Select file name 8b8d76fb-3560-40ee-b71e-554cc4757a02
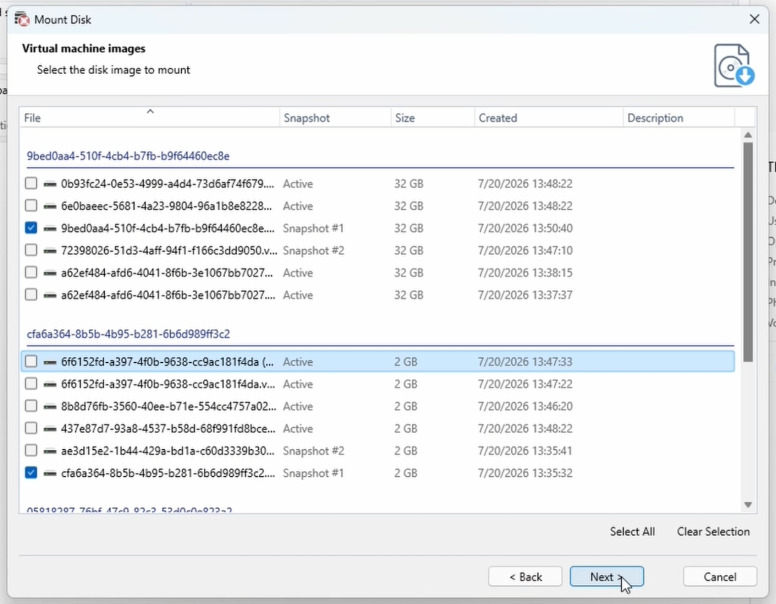 point(168,407)
